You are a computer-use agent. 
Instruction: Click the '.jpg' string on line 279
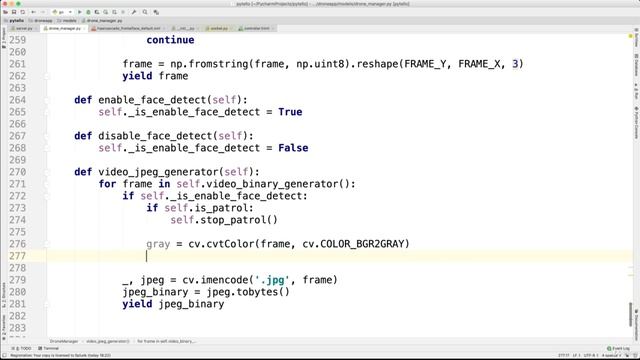272,280
